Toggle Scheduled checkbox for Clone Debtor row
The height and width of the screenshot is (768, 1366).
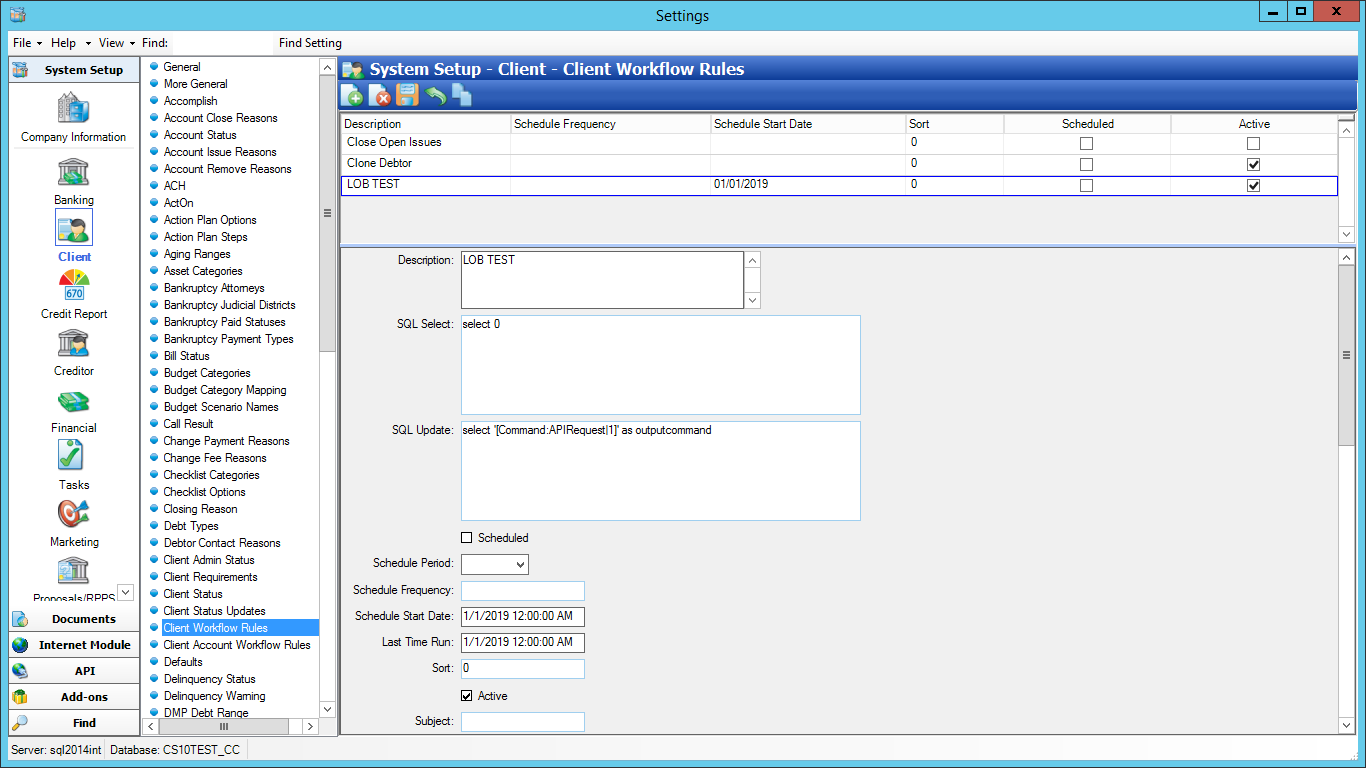click(1087, 165)
